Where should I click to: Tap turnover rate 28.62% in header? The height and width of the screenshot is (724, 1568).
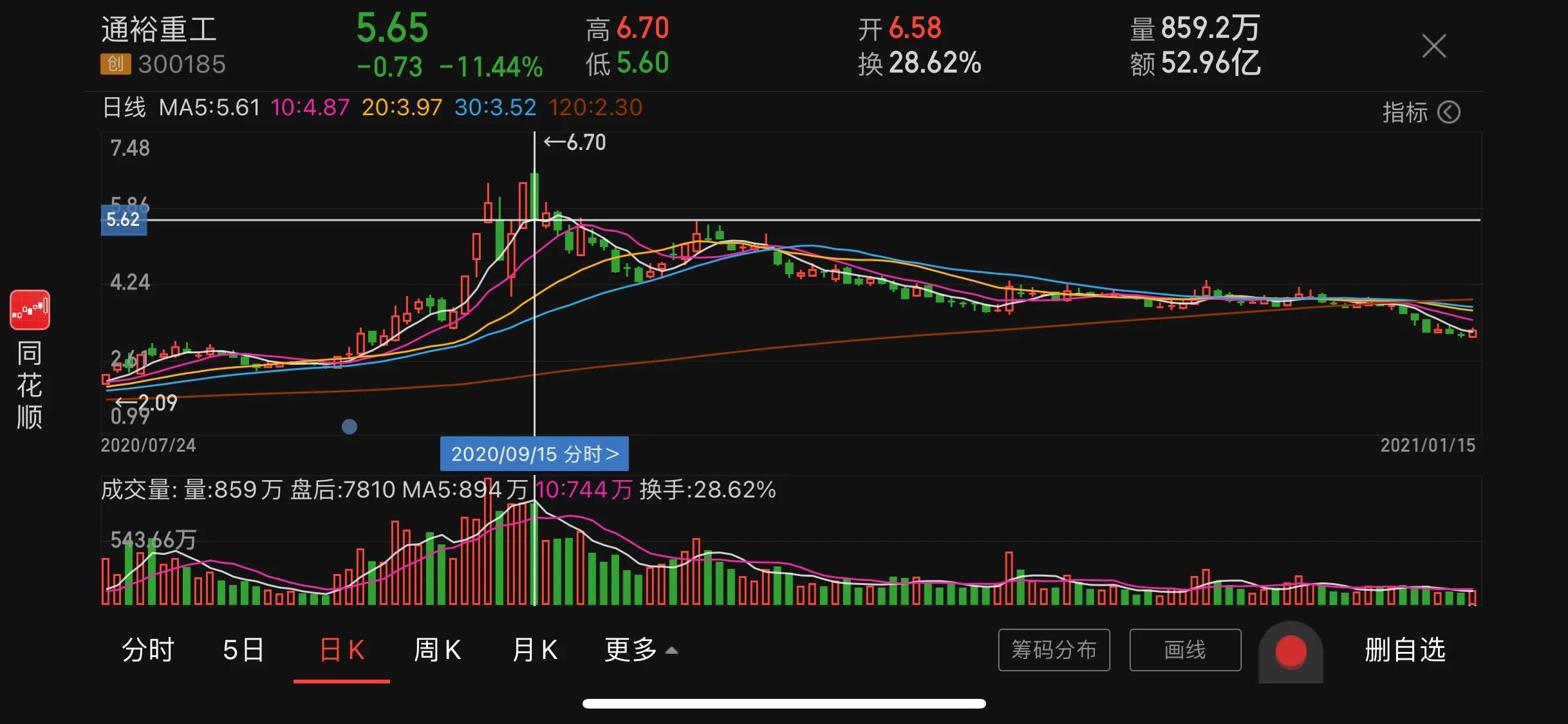click(935, 63)
